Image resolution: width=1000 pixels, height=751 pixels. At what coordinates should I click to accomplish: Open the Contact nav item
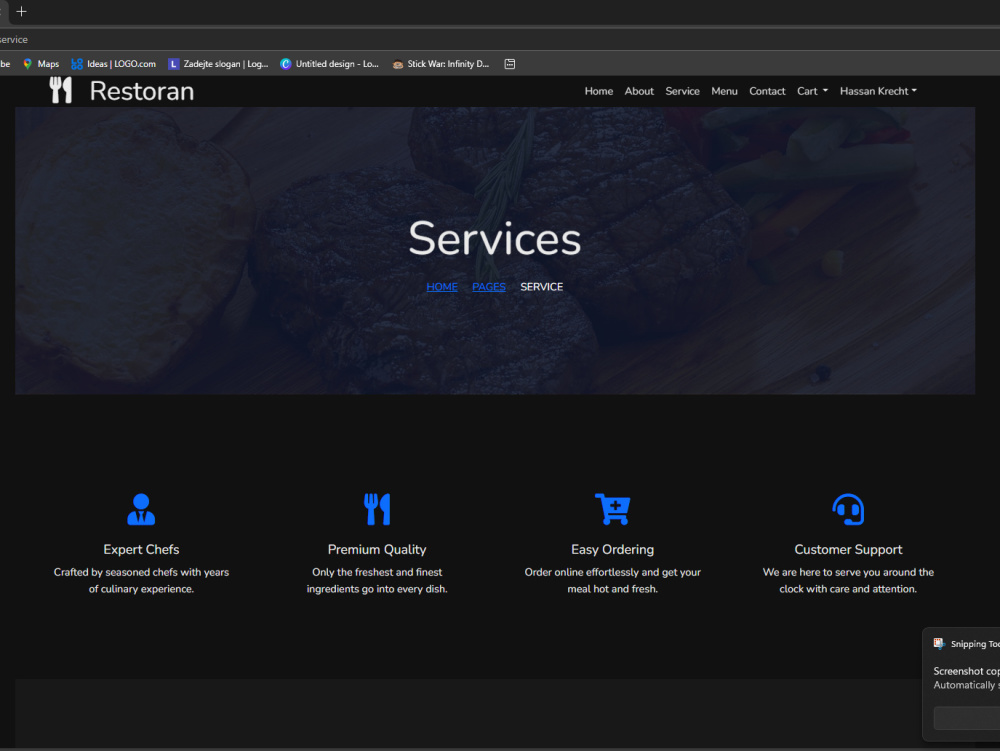(767, 91)
